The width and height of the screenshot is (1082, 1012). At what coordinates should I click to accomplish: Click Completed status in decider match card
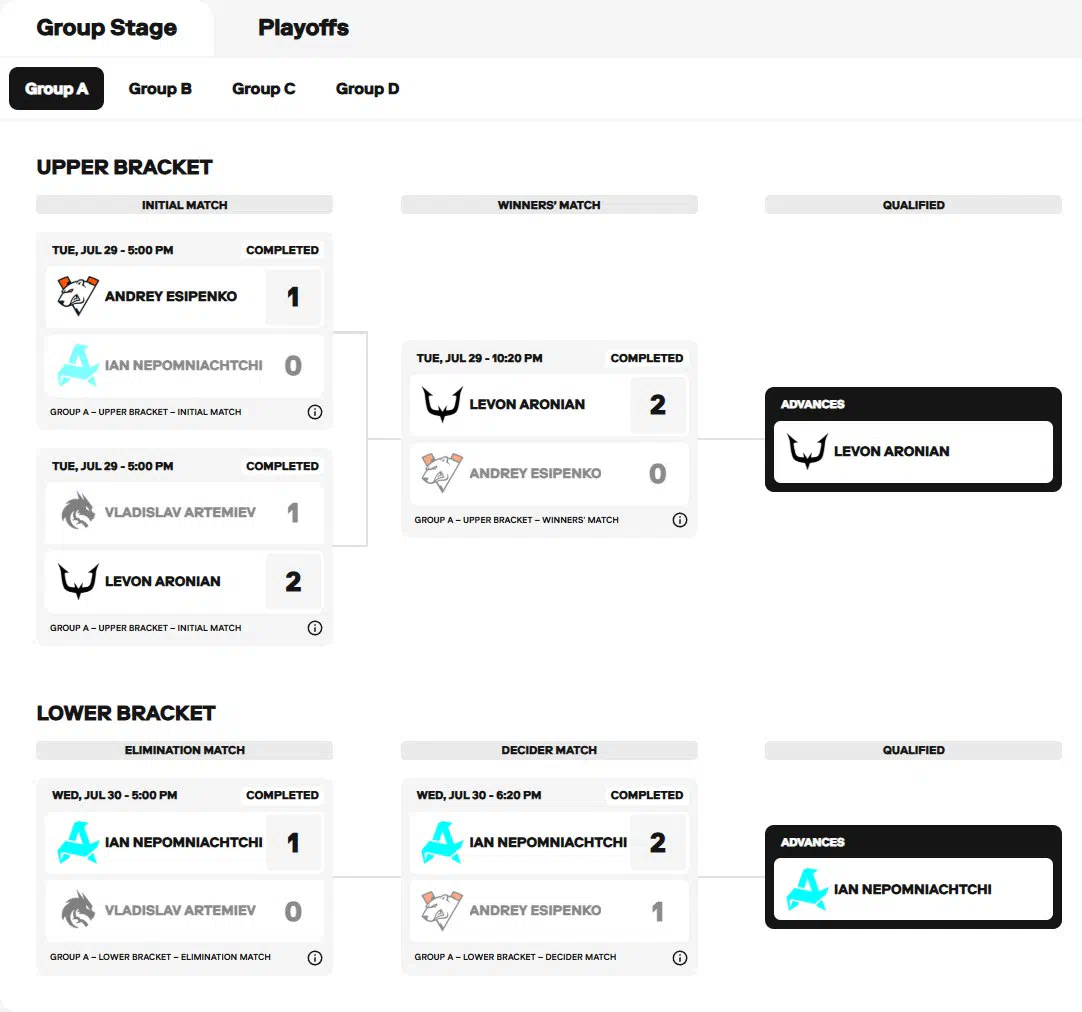tap(647, 795)
